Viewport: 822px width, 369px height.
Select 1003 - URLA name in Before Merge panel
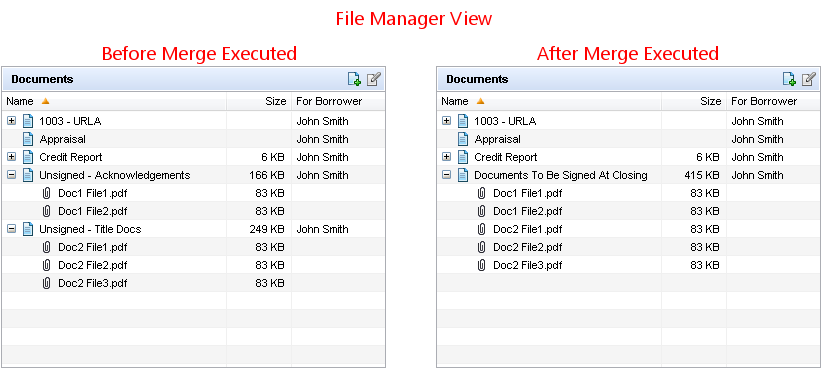(70, 121)
